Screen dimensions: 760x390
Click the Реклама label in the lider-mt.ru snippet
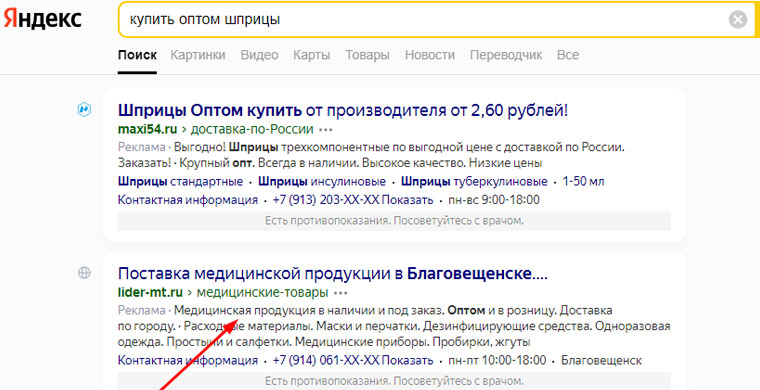[x=142, y=310]
